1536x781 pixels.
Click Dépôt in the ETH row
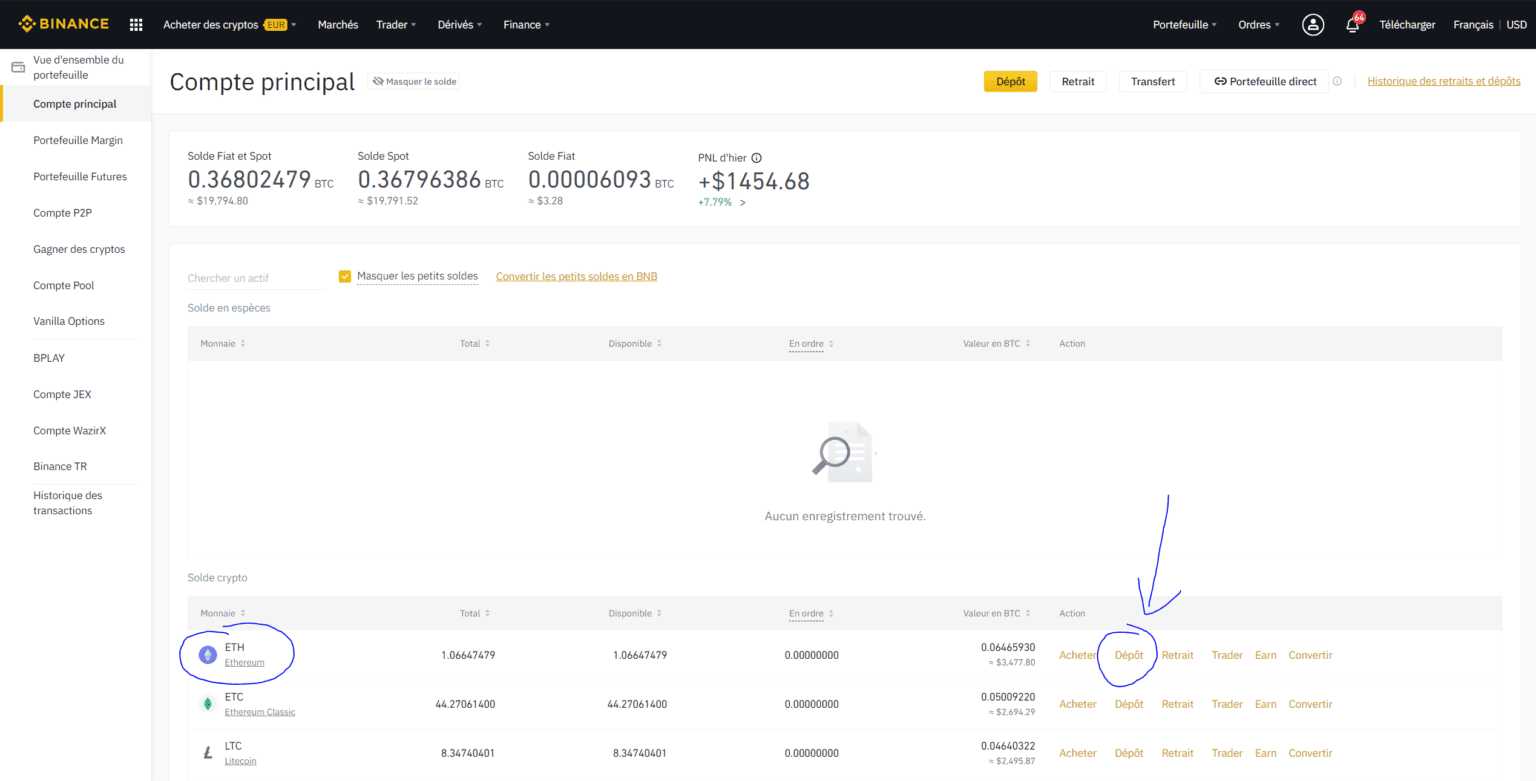coord(1129,655)
